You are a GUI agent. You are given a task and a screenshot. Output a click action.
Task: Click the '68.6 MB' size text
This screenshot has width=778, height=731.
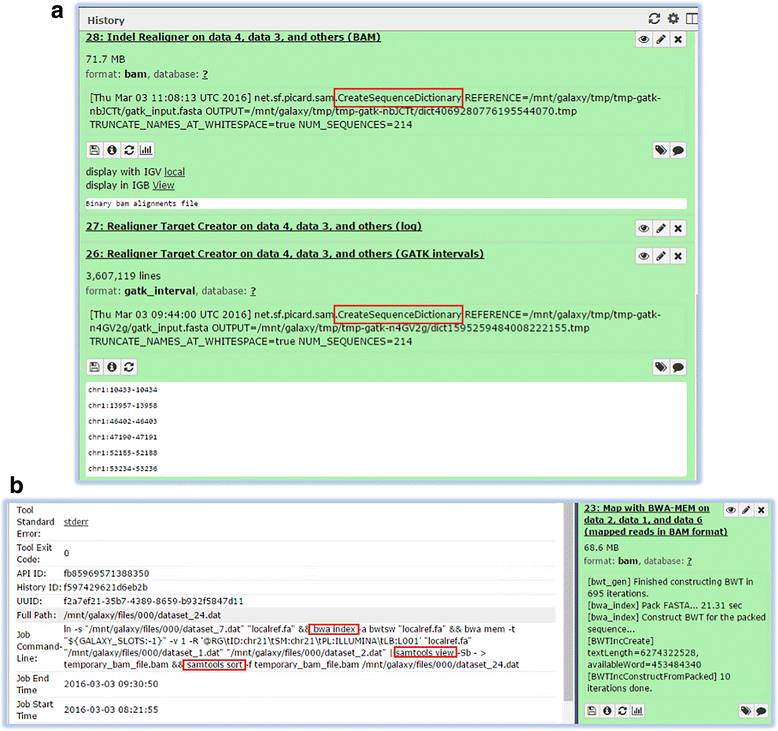tap(601, 548)
